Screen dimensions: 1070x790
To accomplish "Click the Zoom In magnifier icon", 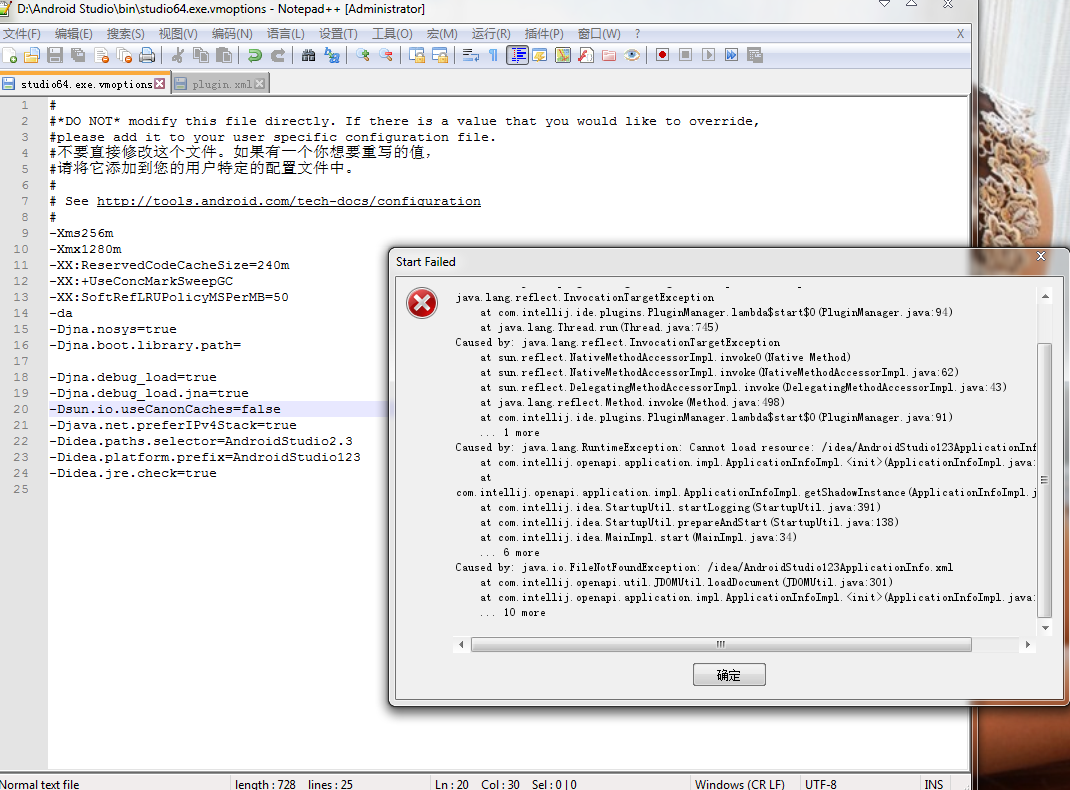I will (363, 55).
